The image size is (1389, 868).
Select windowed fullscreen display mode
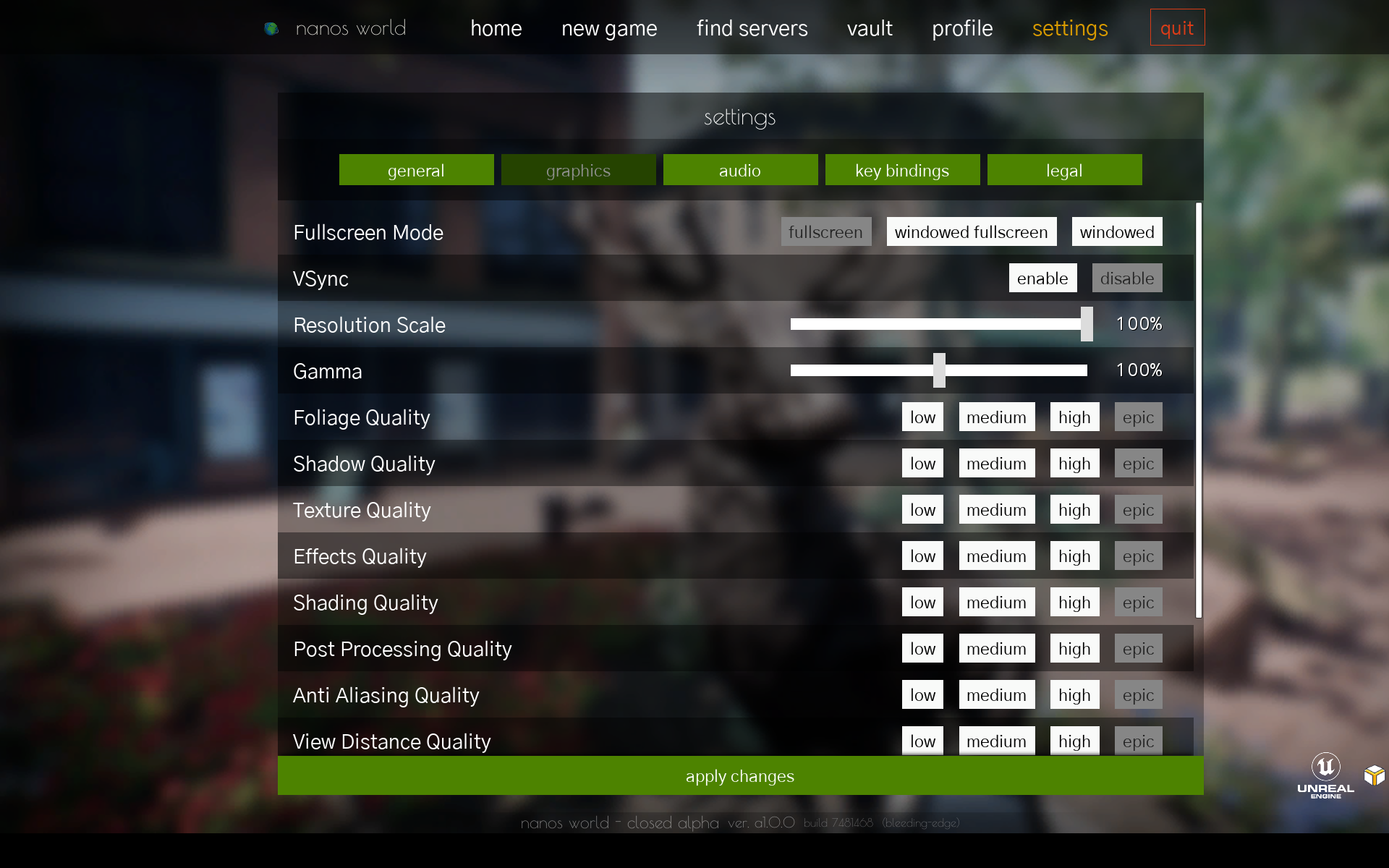point(971,232)
